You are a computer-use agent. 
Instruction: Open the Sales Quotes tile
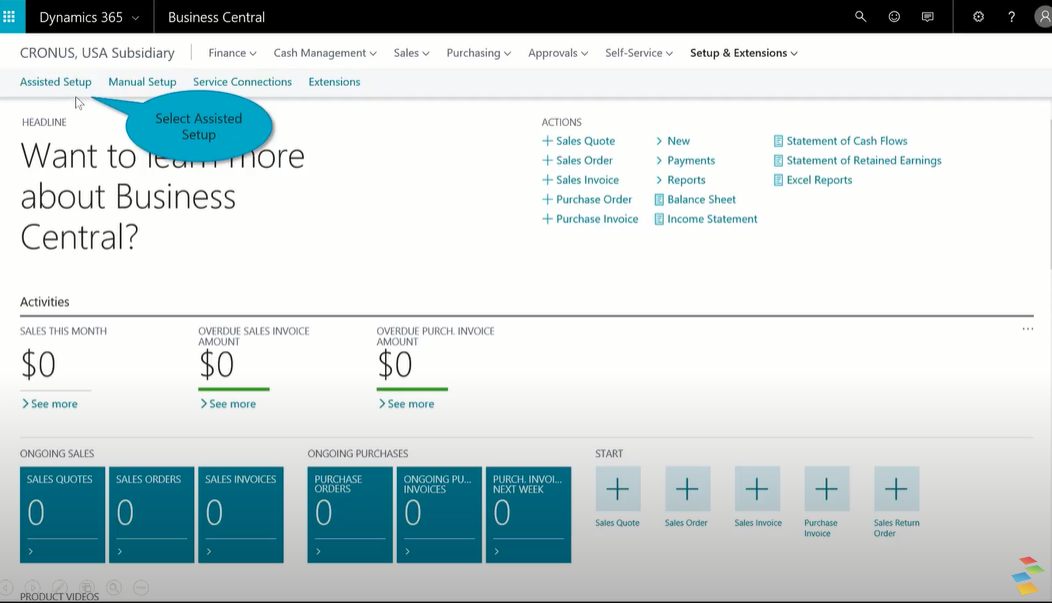point(62,514)
